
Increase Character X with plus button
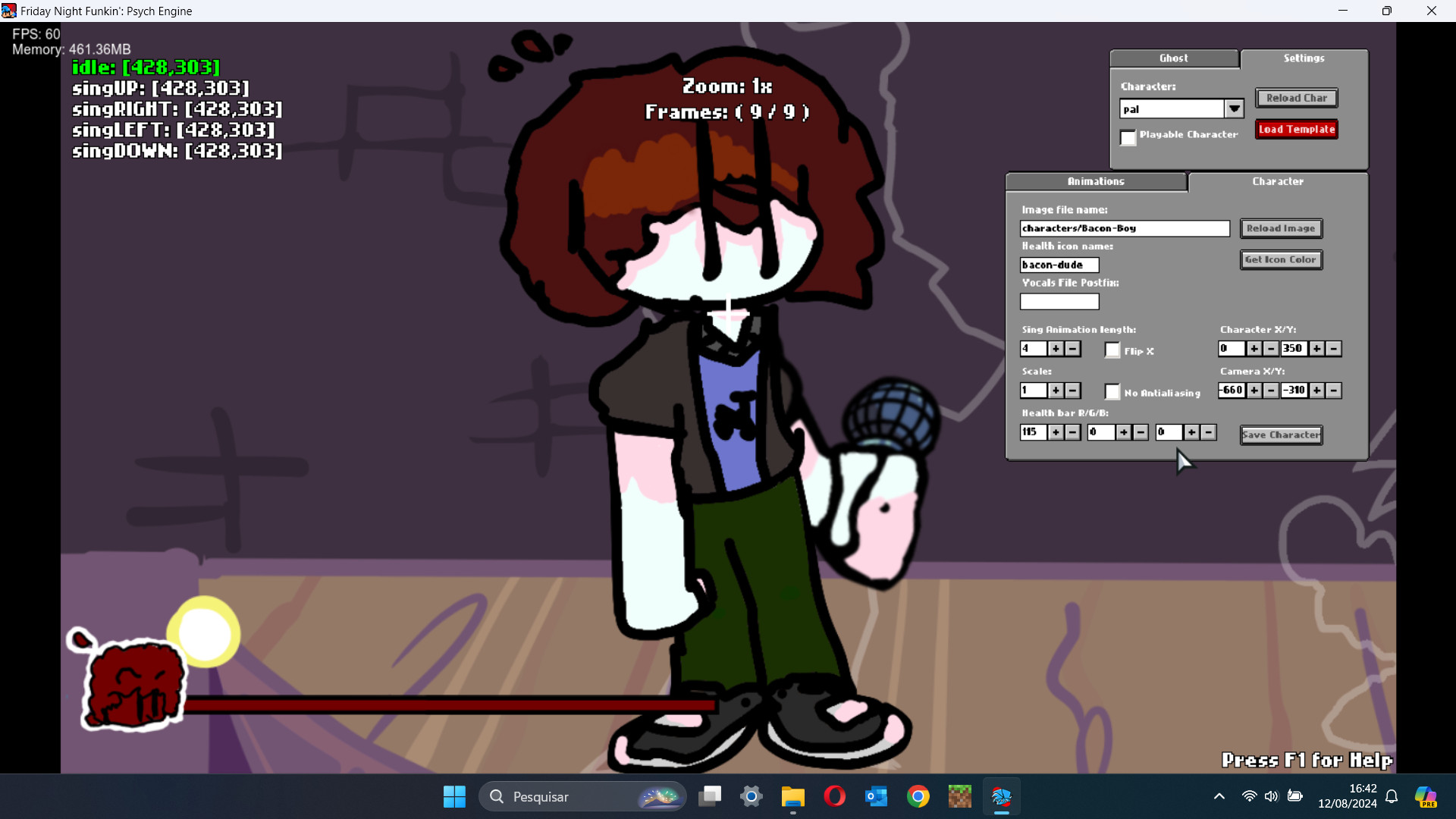pos(1254,349)
